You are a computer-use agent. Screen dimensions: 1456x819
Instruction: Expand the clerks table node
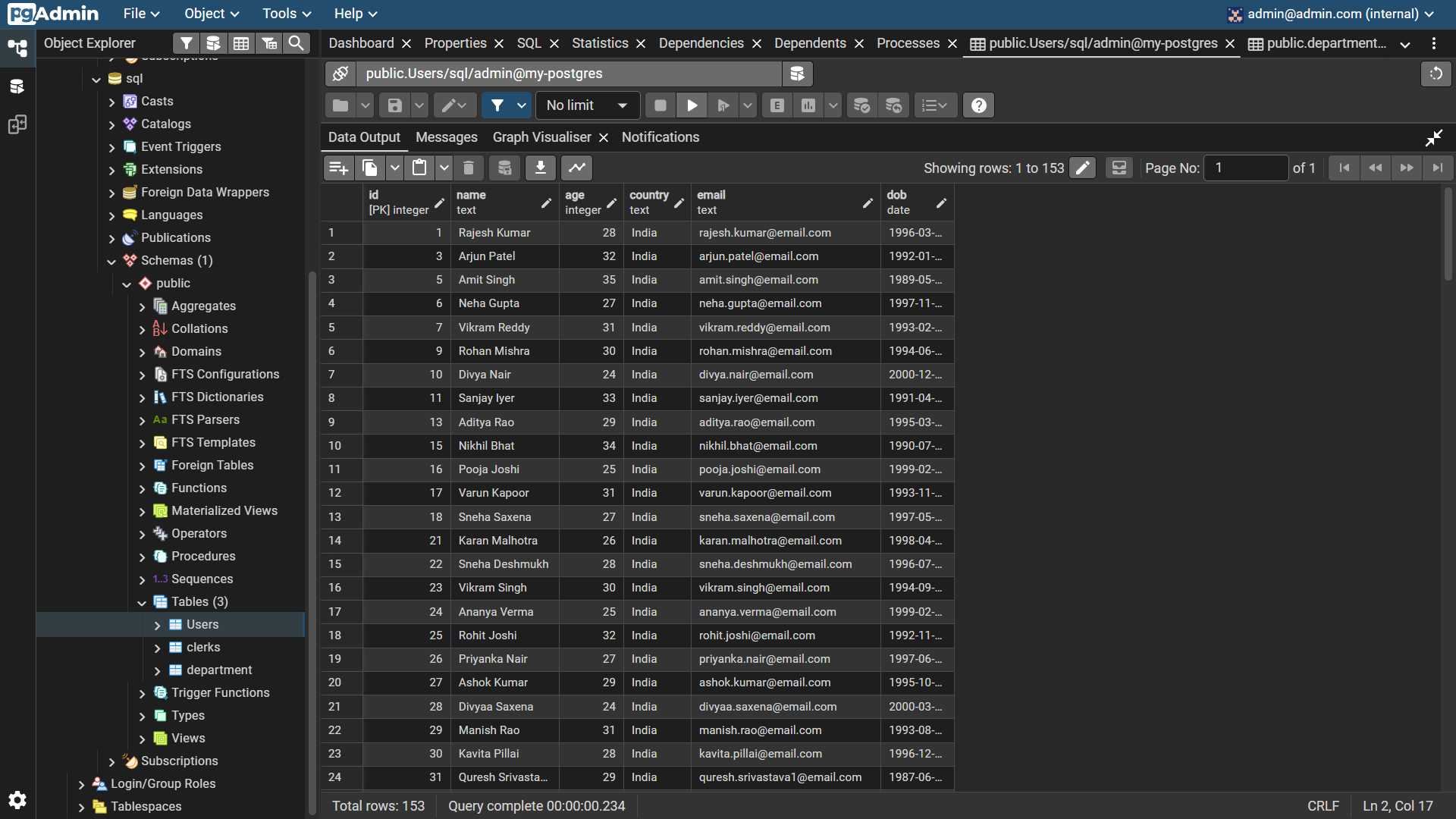[158, 647]
